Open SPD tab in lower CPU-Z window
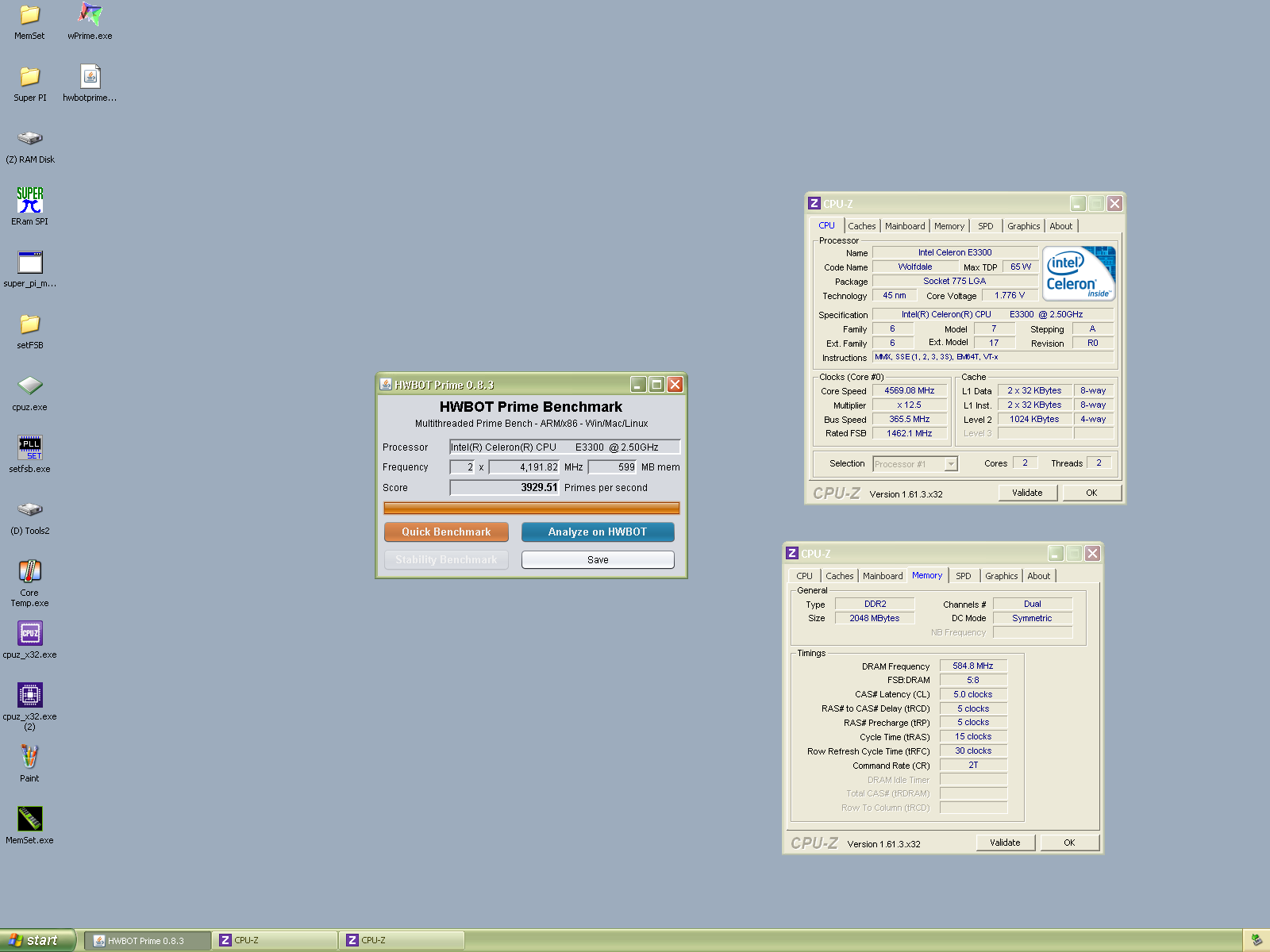 (x=964, y=576)
